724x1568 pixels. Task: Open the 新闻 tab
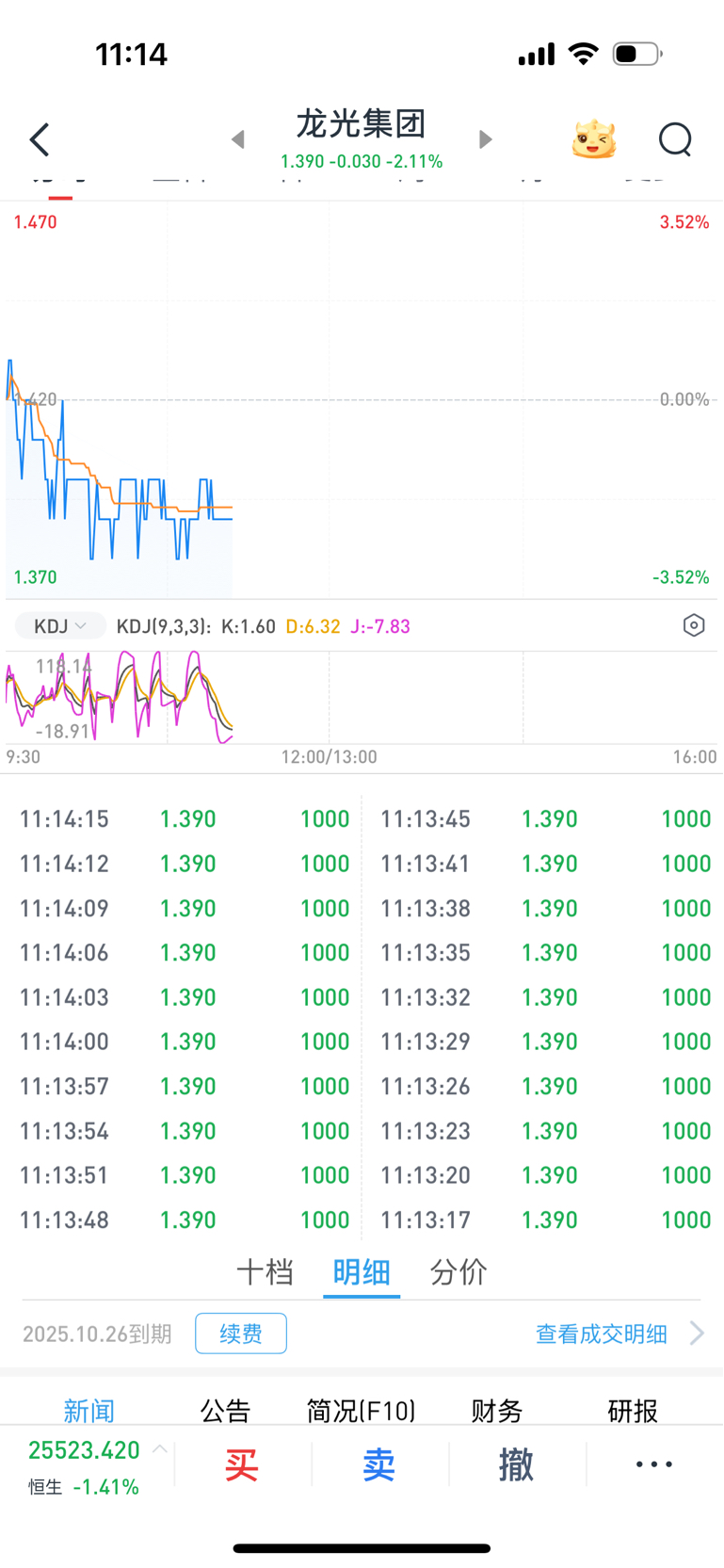[x=89, y=1411]
